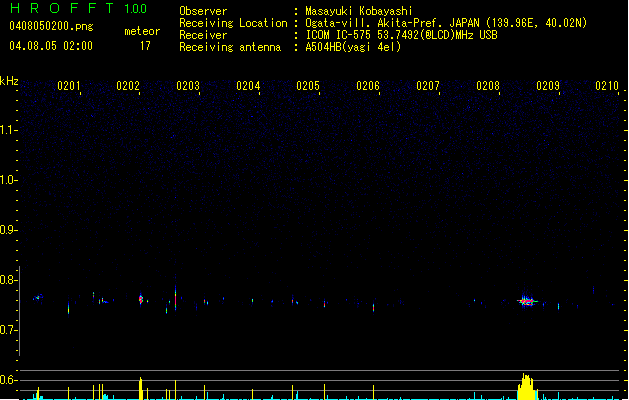The width and height of the screenshot is (629, 400).
Task: Click the 0209 time marker
Action: (548, 86)
